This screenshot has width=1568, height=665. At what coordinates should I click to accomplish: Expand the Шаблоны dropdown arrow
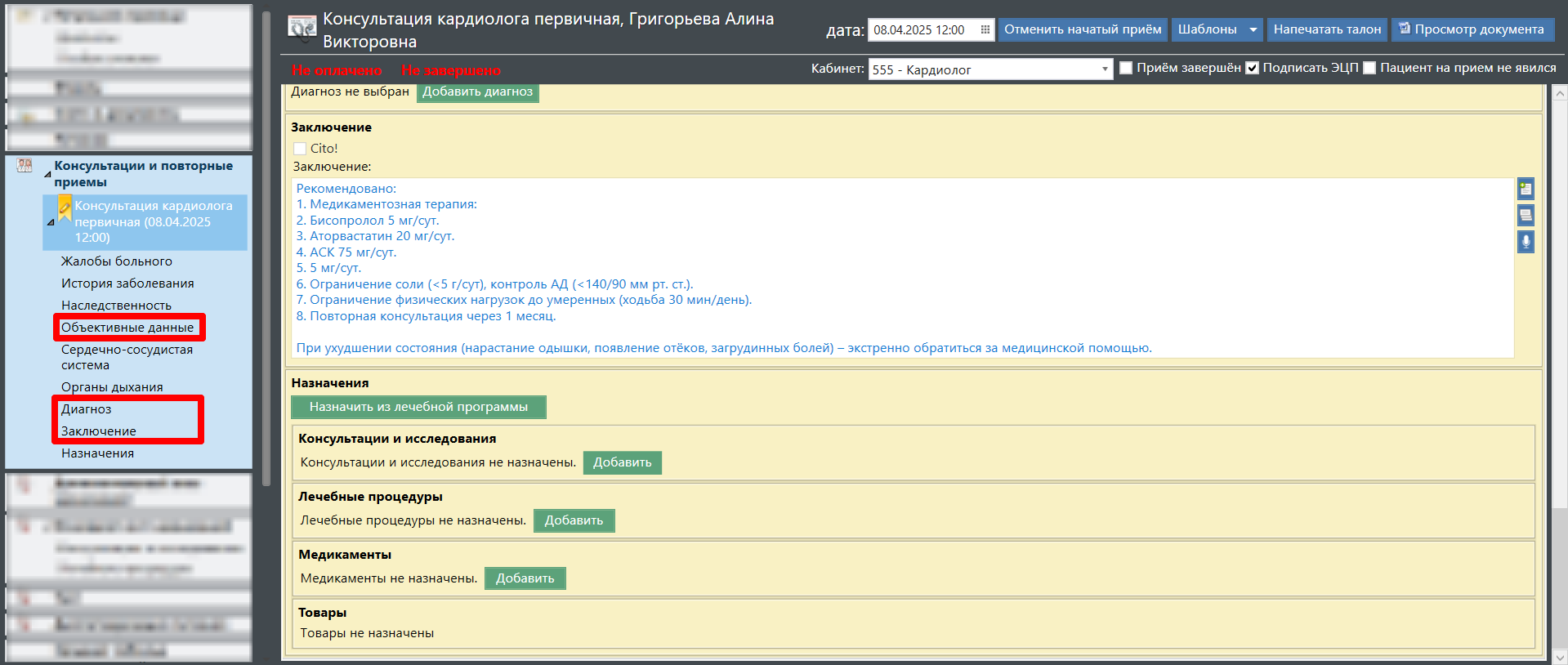(x=1253, y=30)
